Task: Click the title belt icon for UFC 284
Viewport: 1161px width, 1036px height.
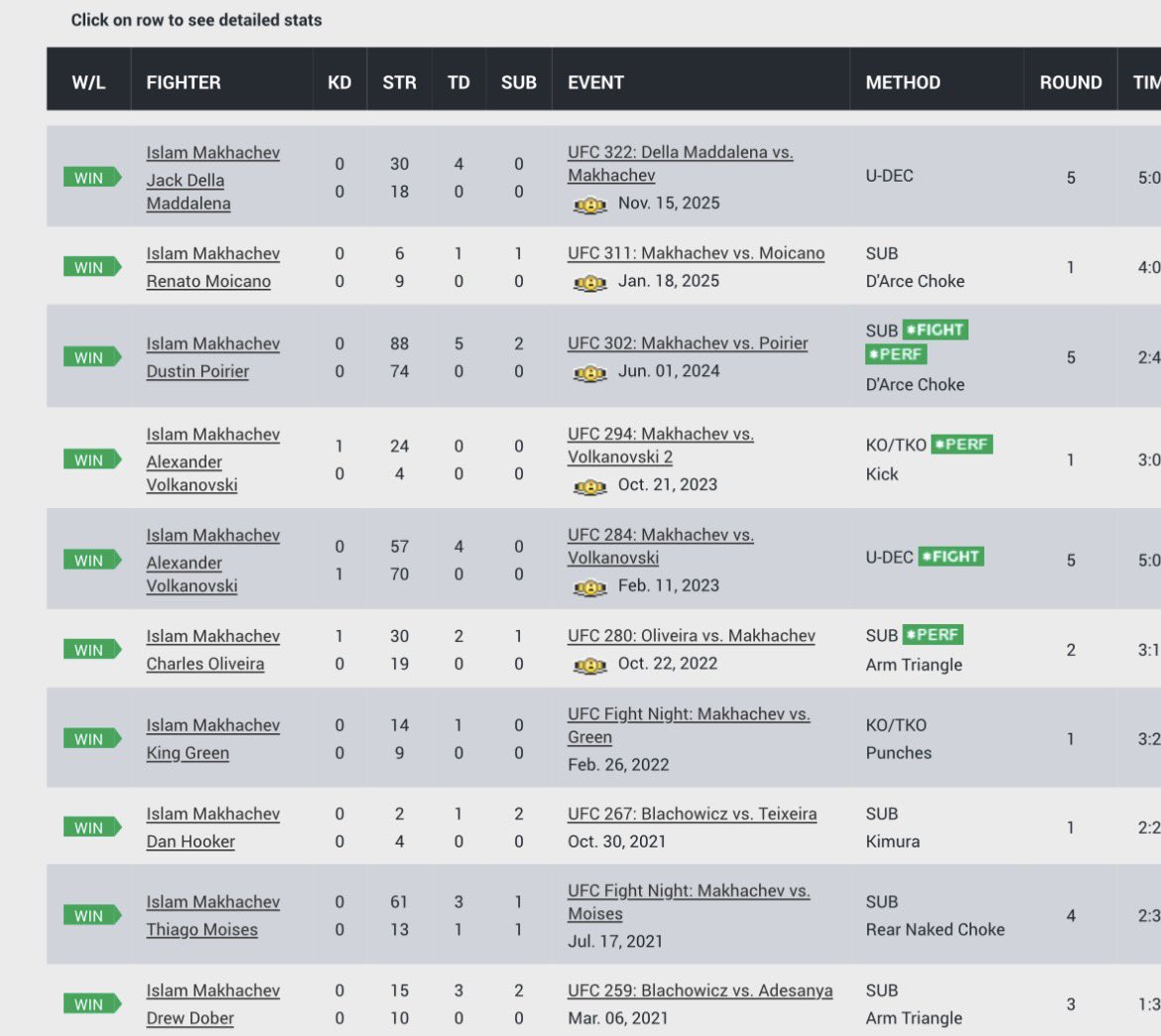Action: coord(590,587)
